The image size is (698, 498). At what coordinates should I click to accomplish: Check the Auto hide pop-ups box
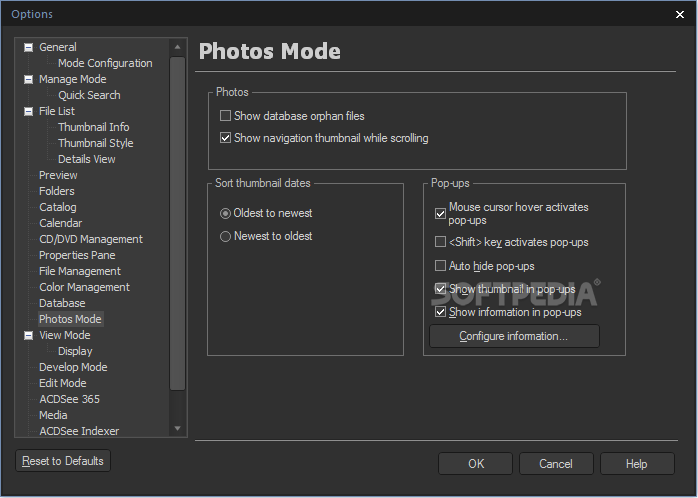coord(440,266)
